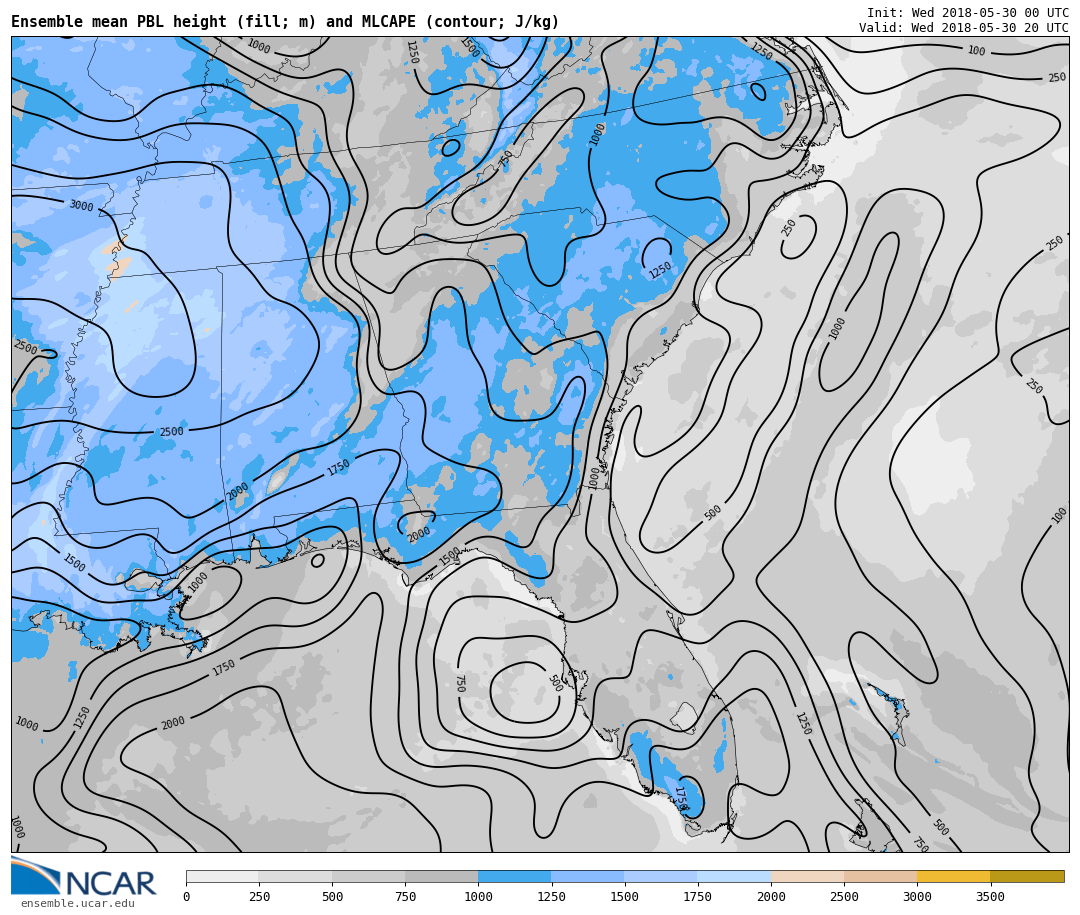Pick the 3000–3500 gold colorbar swatch
Image resolution: width=1080 pixels, height=915 pixels.
pyautogui.click(x=953, y=876)
